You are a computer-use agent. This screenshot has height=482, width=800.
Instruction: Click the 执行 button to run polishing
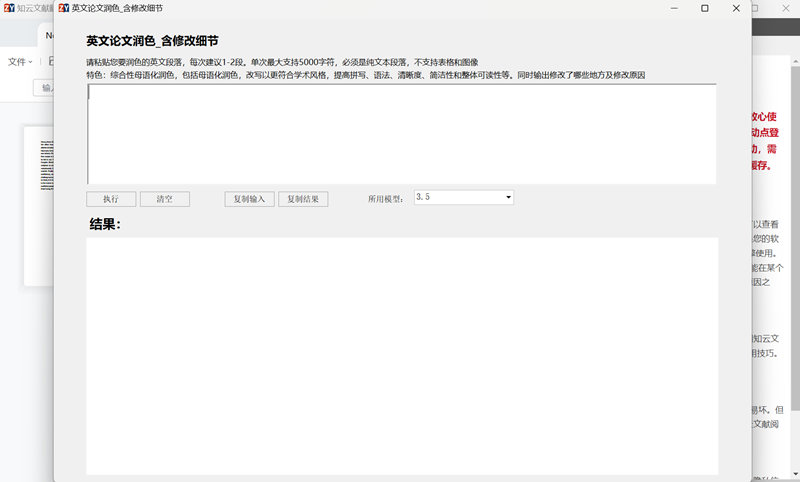click(x=111, y=199)
